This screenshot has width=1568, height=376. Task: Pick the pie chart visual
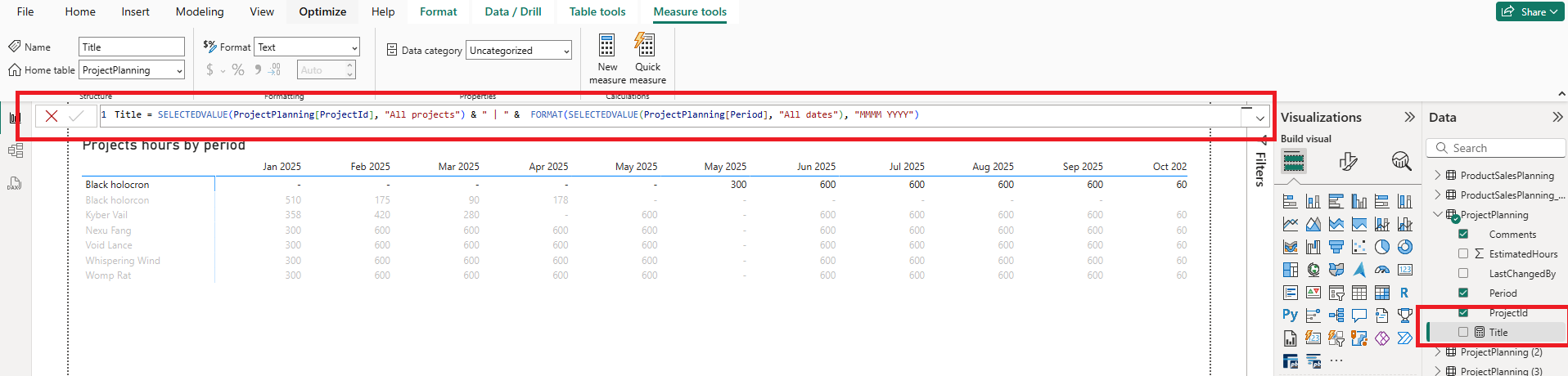click(1382, 247)
